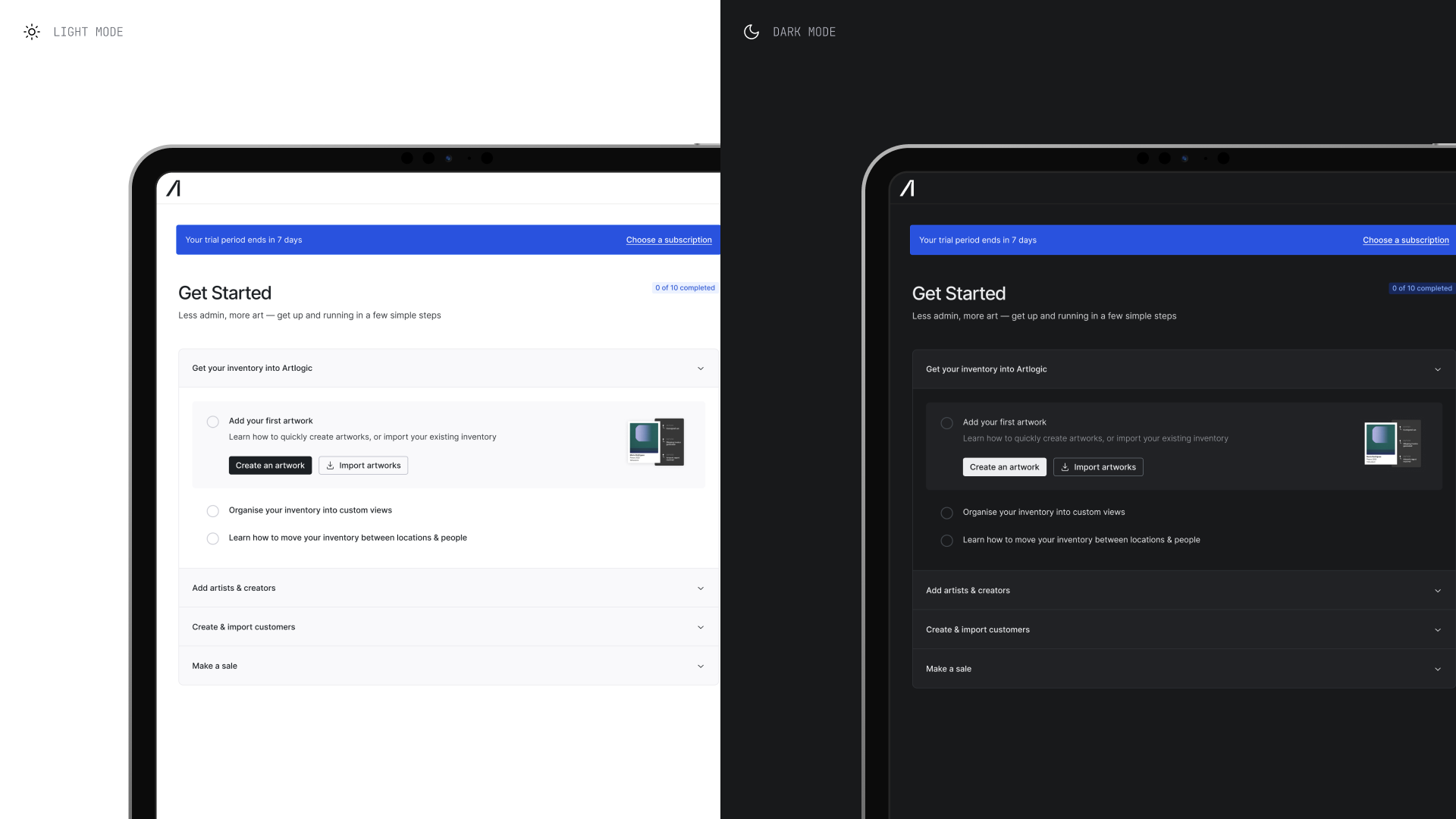This screenshot has height=819, width=1456.
Task: Open artwork preview thumbnail in light mode
Action: (x=657, y=442)
